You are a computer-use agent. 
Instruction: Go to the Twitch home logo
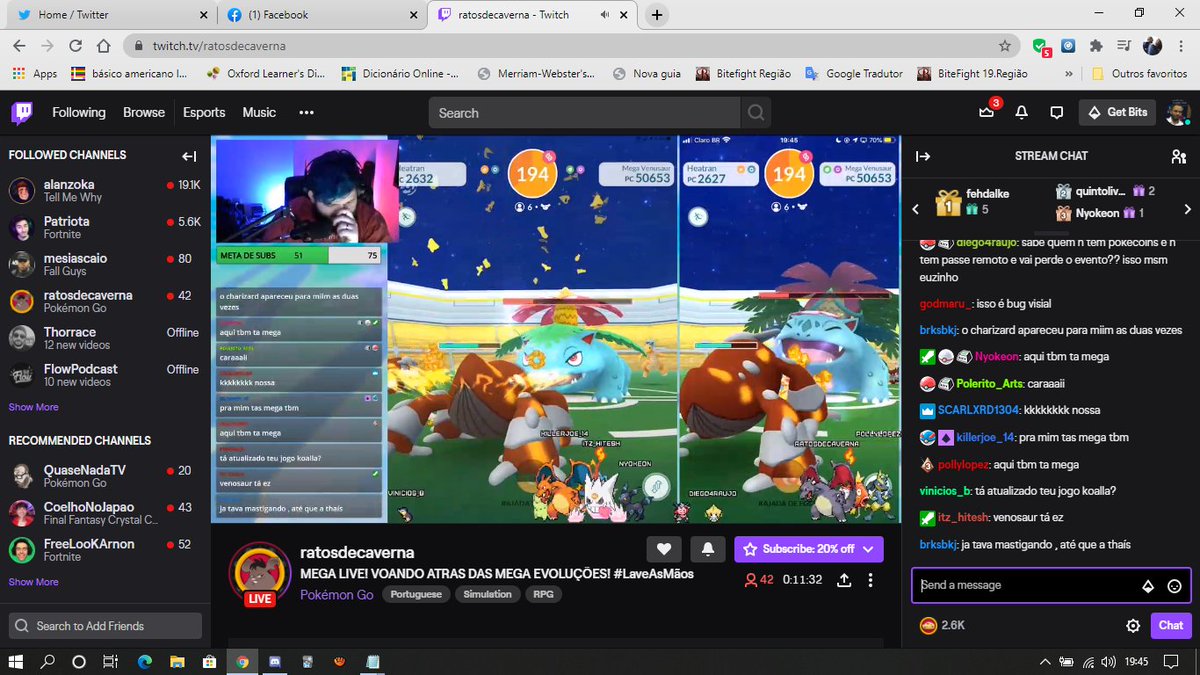21,113
